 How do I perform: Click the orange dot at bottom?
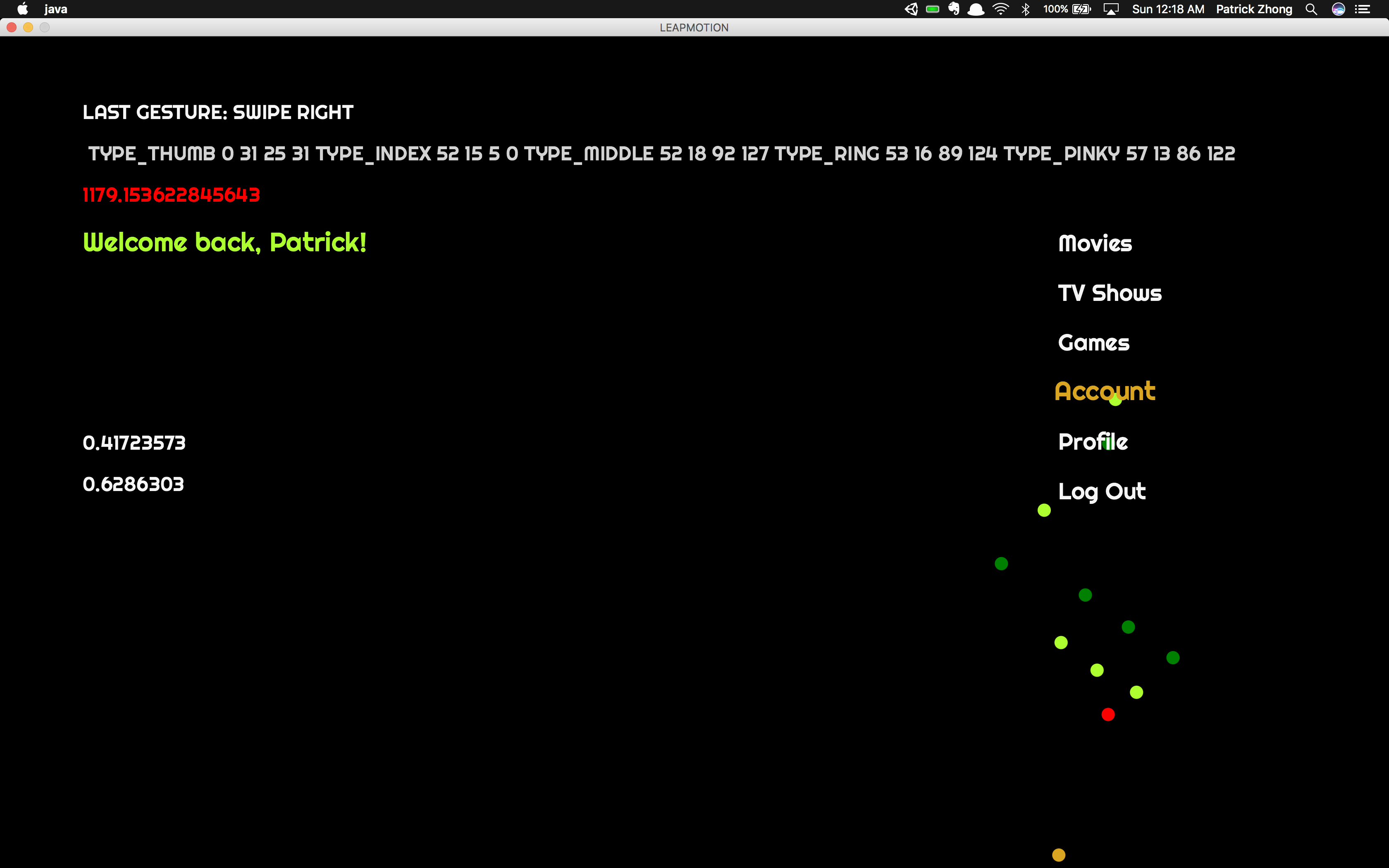(1058, 855)
